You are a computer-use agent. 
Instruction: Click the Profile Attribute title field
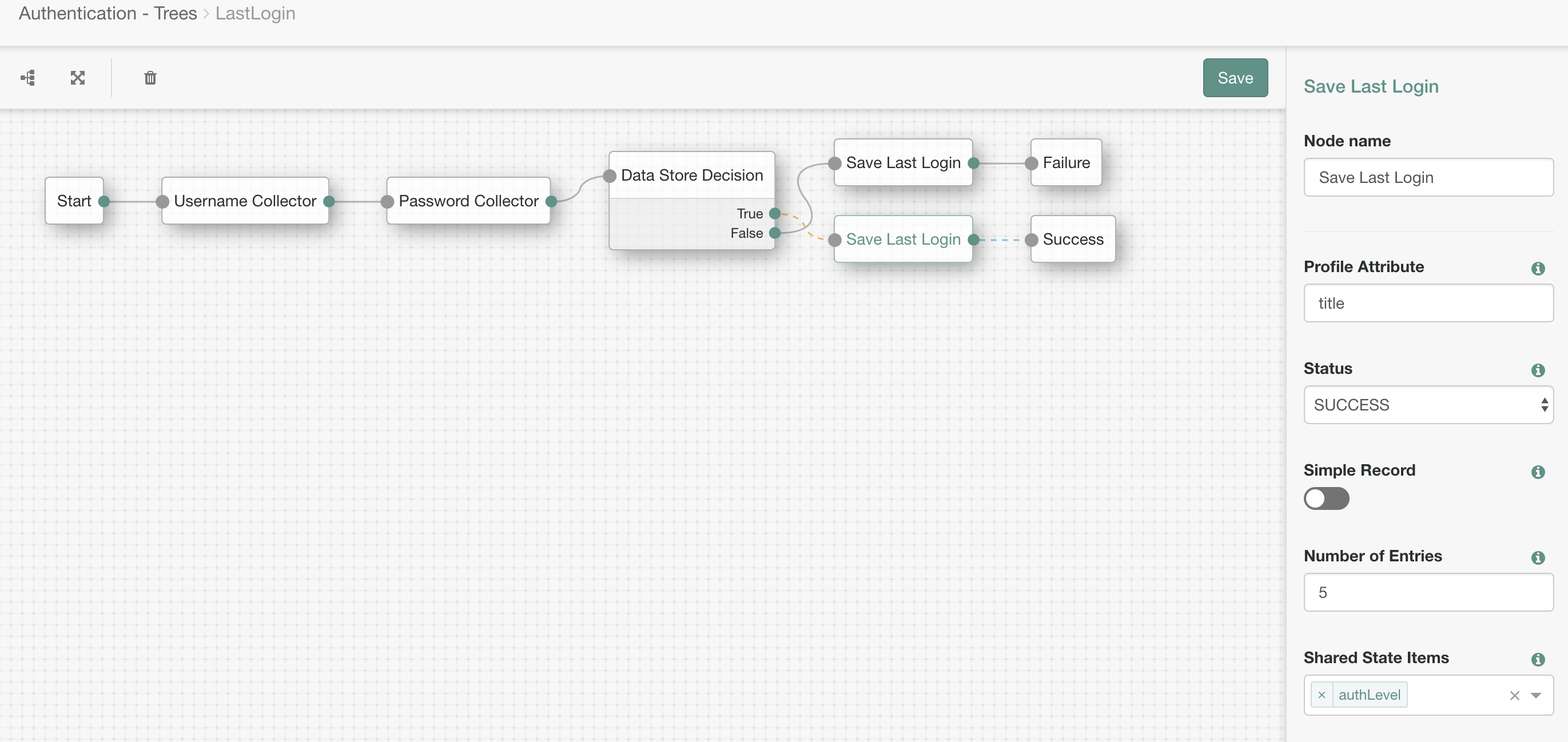(1427, 303)
